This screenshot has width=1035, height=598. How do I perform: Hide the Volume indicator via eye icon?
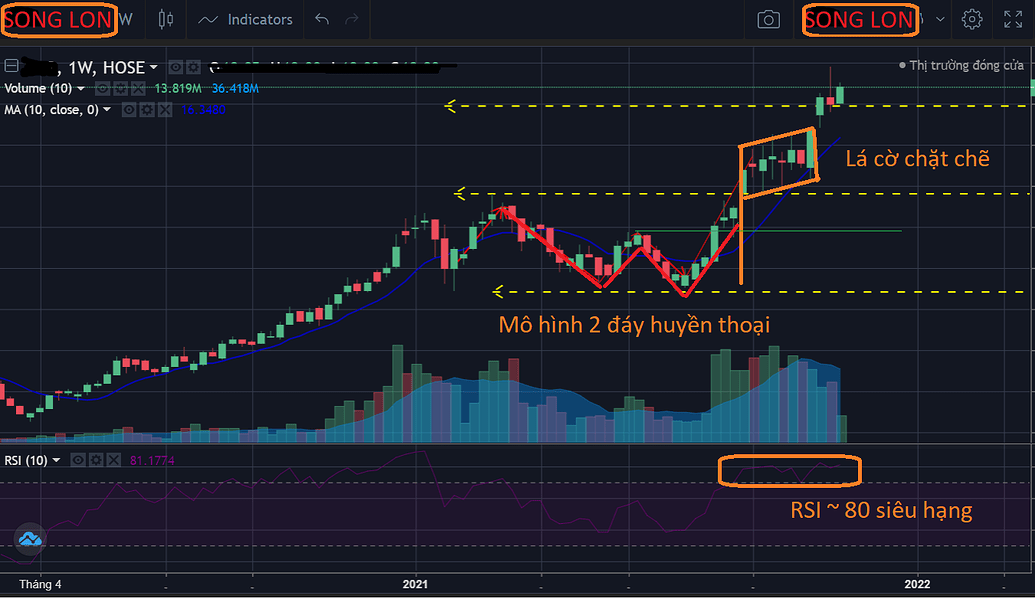(x=102, y=88)
